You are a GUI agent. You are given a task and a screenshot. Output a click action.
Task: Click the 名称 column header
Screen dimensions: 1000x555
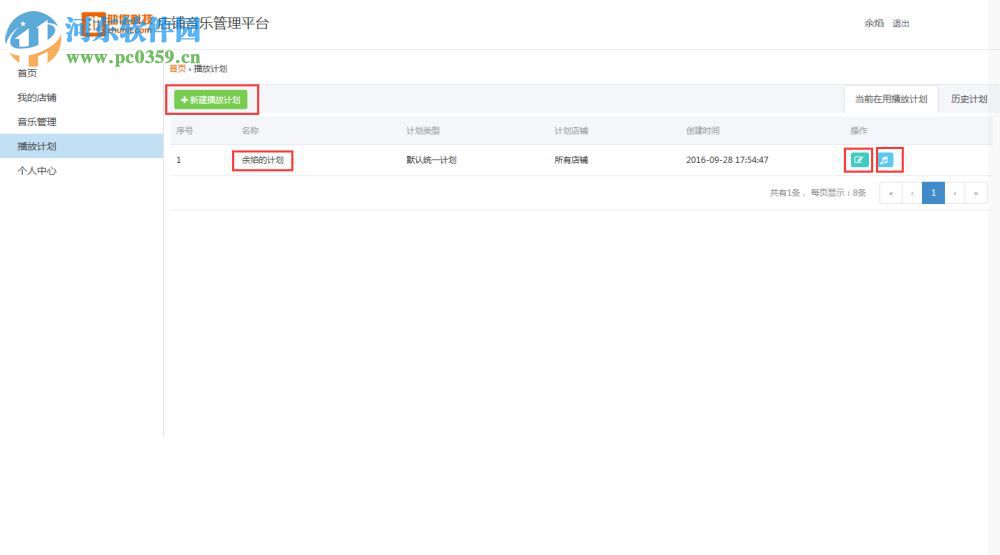click(250, 131)
